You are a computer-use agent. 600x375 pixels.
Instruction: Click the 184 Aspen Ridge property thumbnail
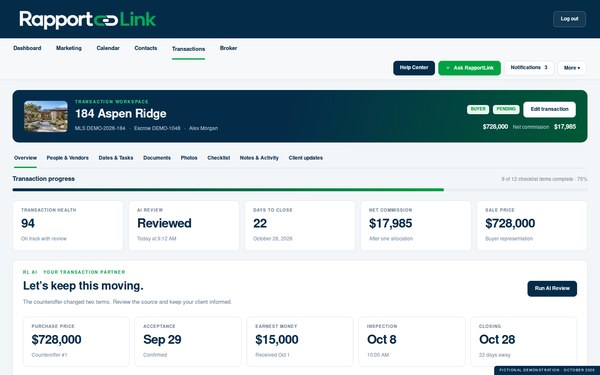[46, 116]
